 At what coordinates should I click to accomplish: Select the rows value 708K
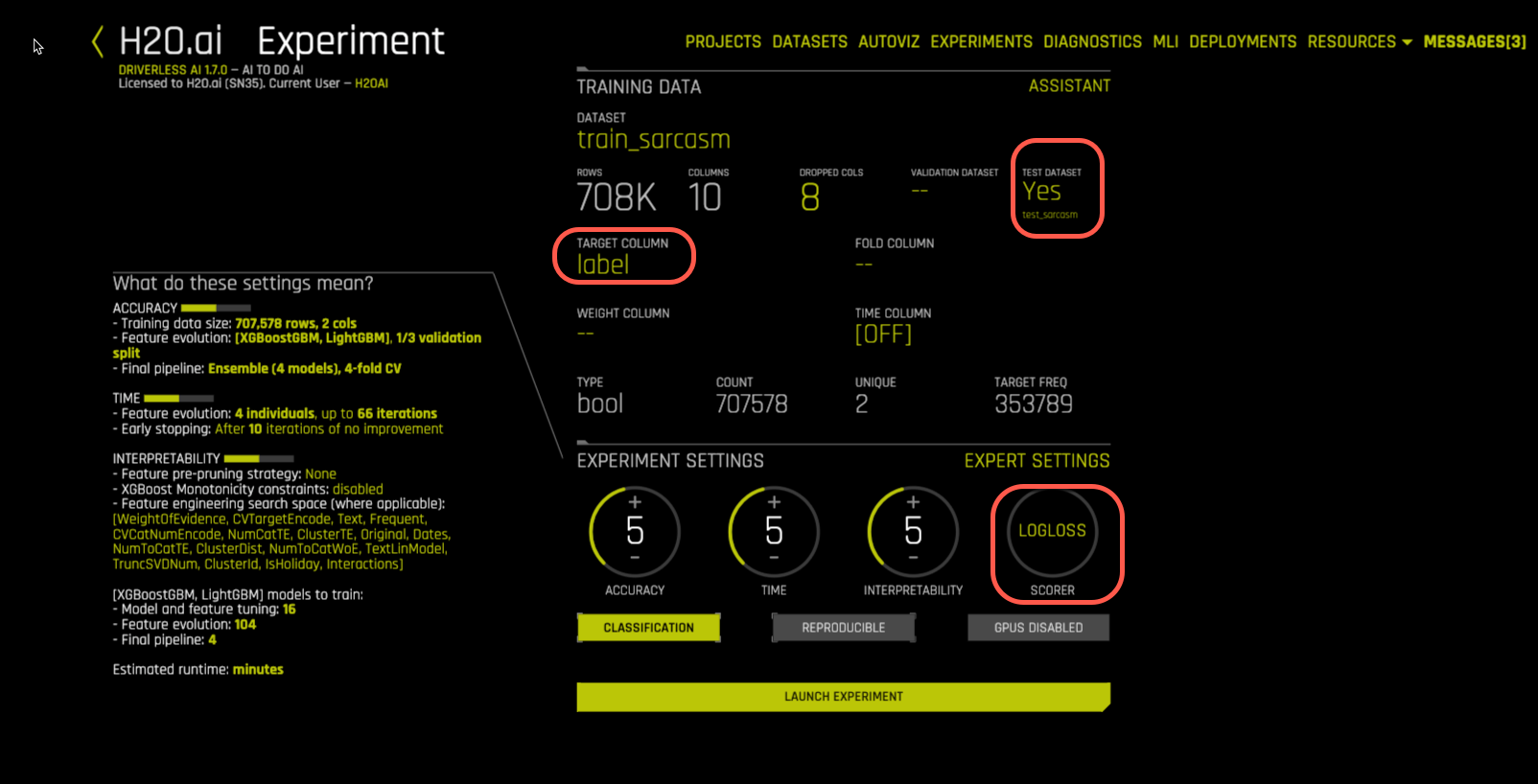tap(617, 197)
